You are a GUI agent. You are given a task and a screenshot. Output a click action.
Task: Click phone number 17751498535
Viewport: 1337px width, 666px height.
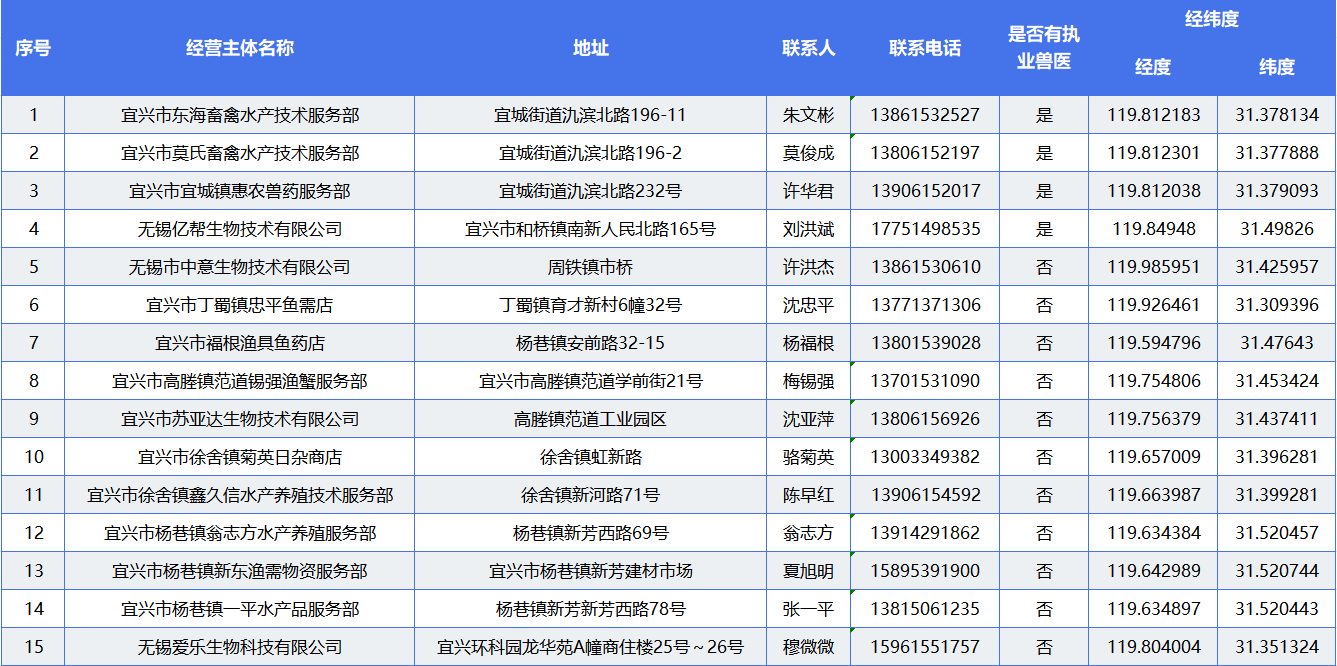pos(925,229)
